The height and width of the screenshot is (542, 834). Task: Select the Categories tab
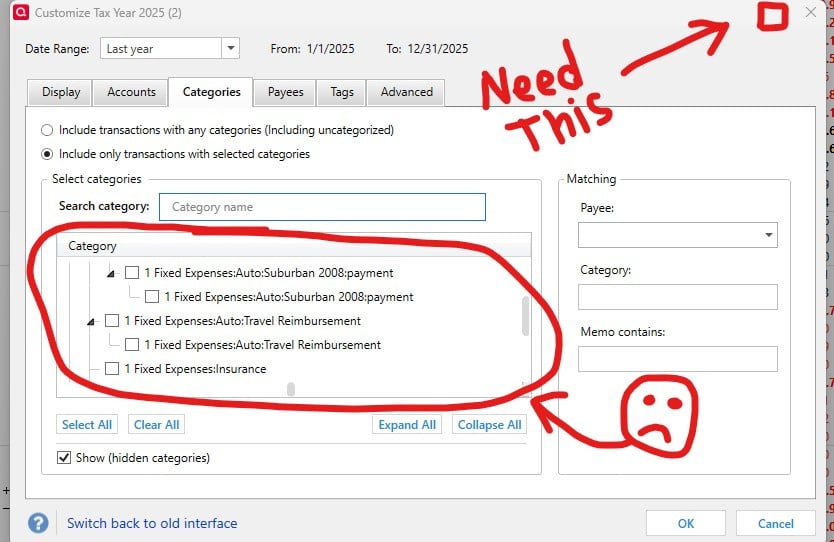click(211, 92)
